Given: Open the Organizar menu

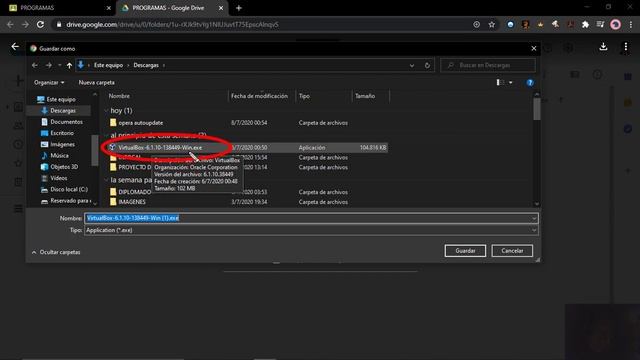Looking at the screenshot, I should coord(49,82).
